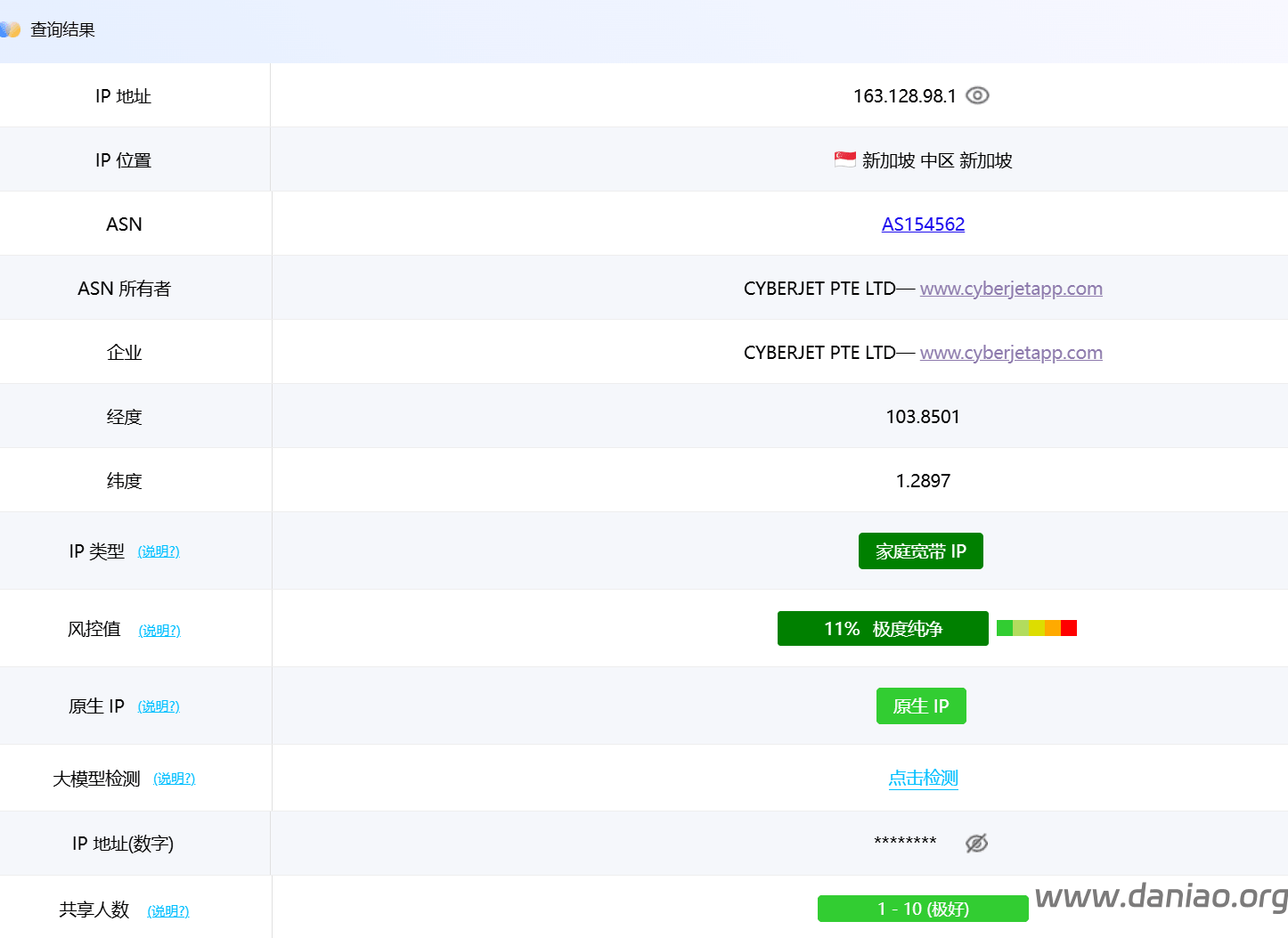Open the 说明 help link beside 风控值

(159, 631)
